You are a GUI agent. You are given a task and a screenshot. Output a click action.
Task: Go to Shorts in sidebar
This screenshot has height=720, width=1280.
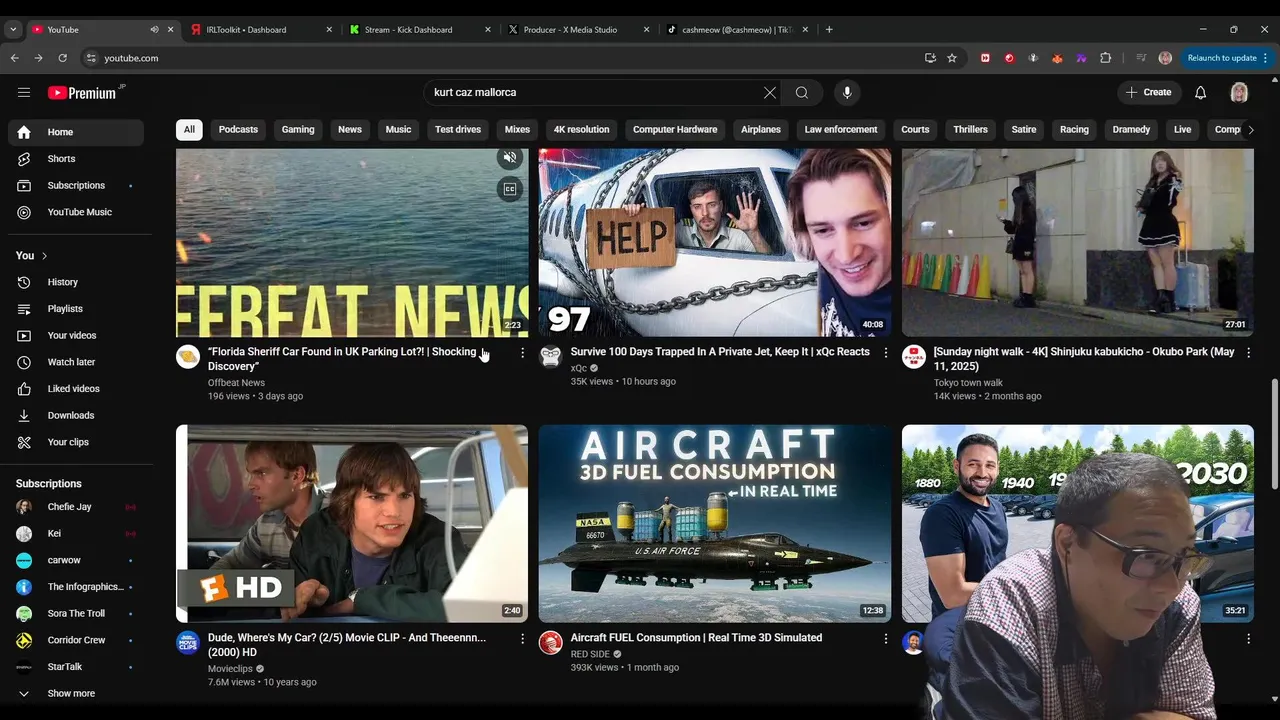click(76, 159)
